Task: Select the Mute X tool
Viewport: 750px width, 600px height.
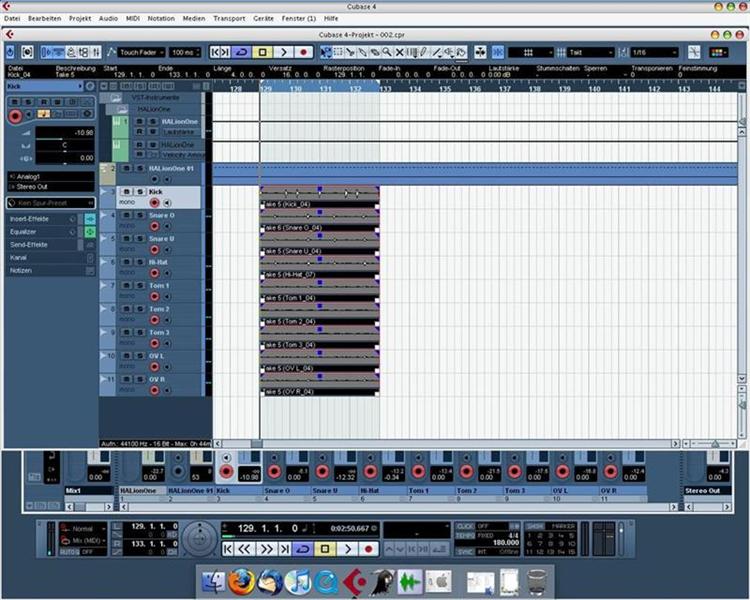Action: point(399,52)
